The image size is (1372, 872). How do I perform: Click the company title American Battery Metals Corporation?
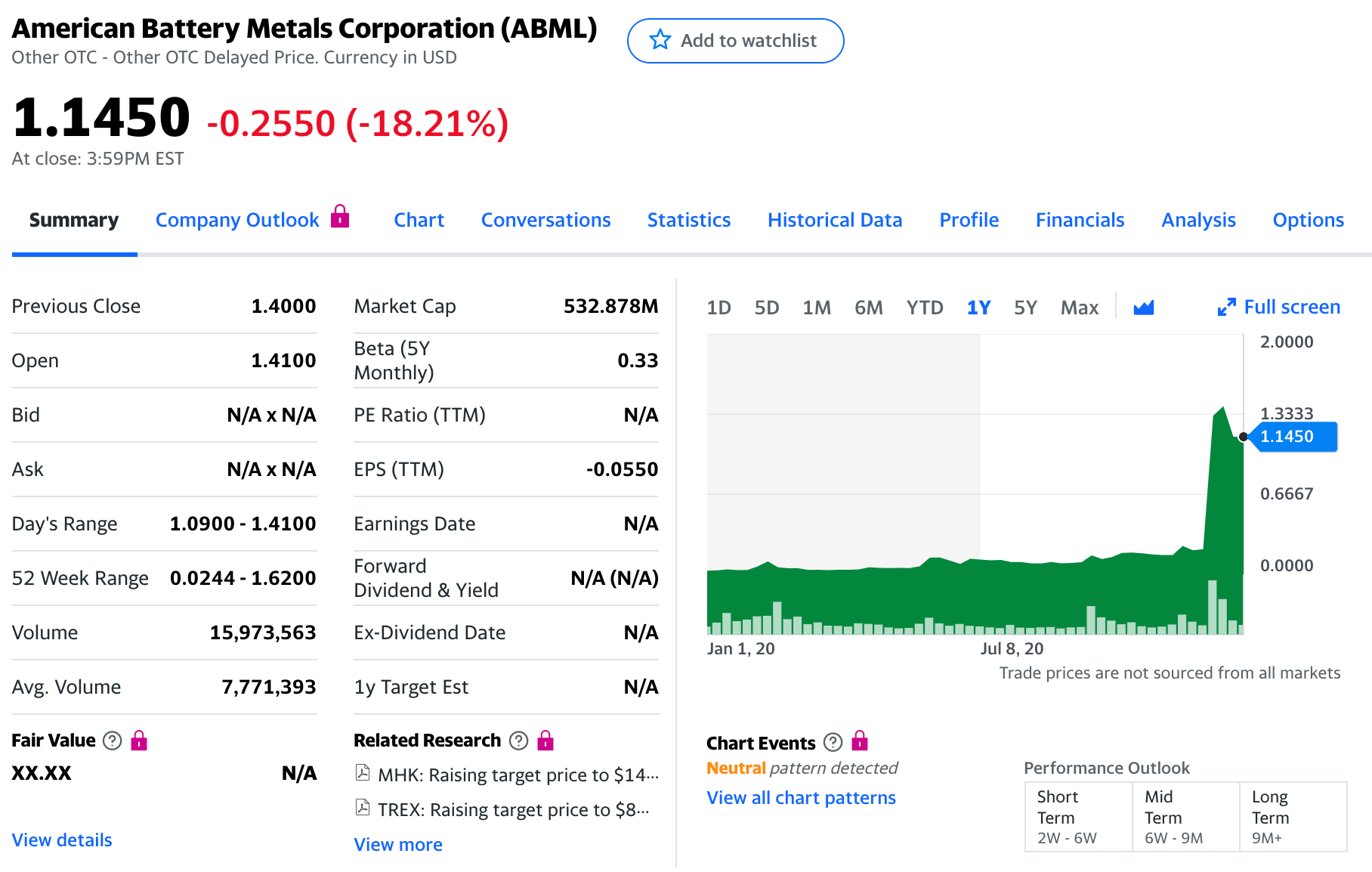tap(304, 28)
